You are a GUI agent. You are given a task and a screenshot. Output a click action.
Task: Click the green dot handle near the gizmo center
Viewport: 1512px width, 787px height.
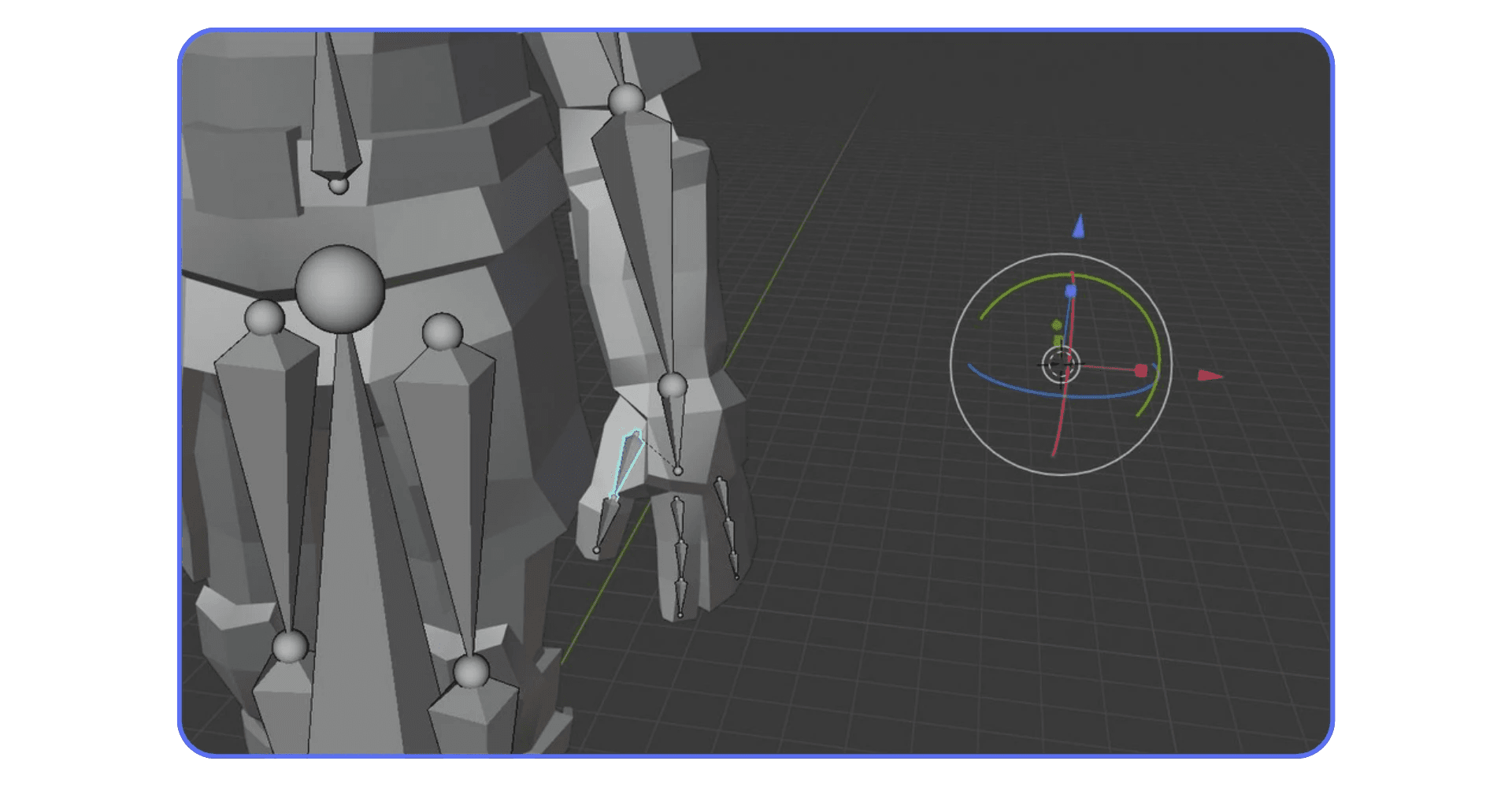click(x=1057, y=325)
